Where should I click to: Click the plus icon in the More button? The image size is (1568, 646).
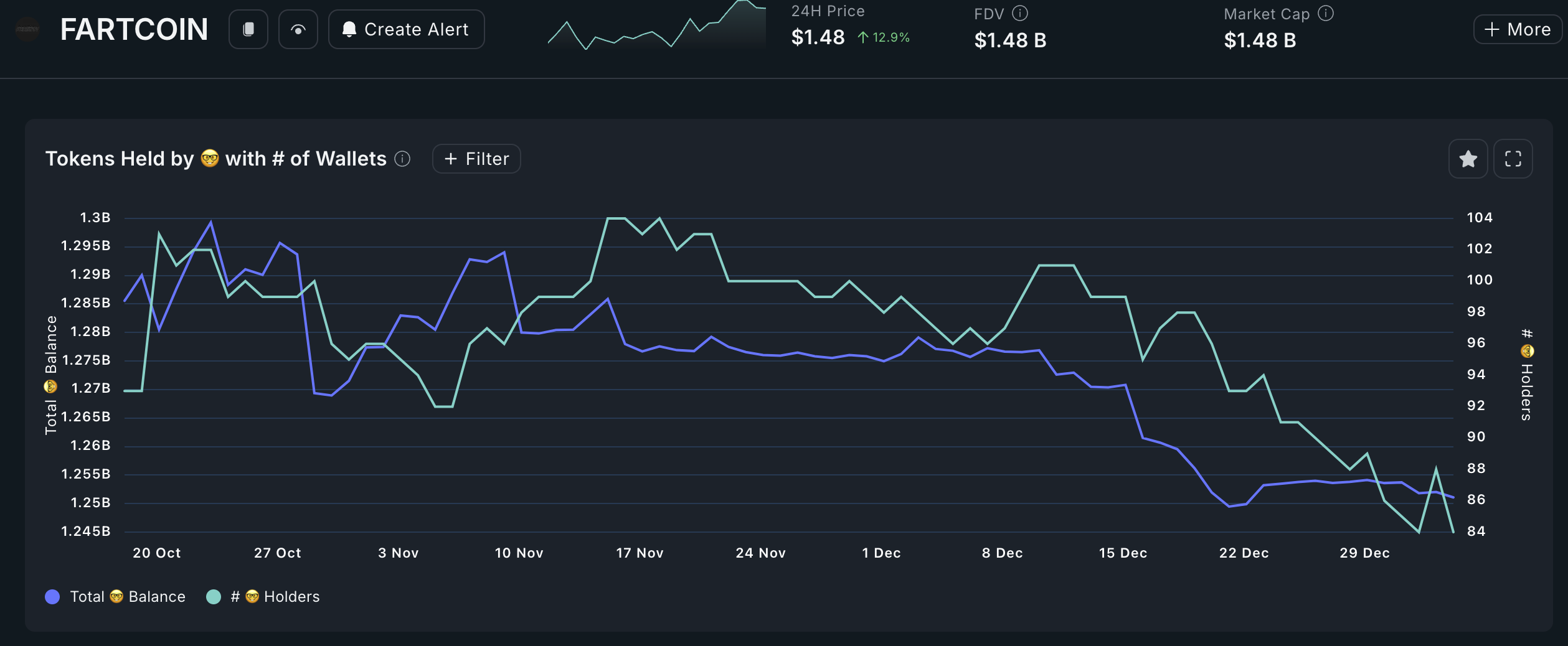pos(1493,29)
